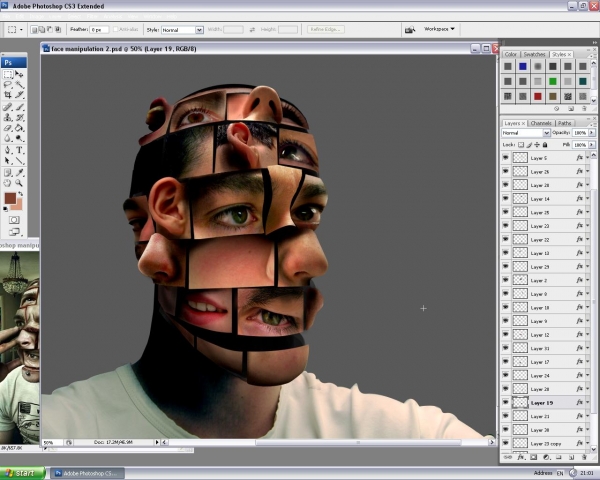
Task: Select the Lasso tool
Action: [x=8, y=85]
